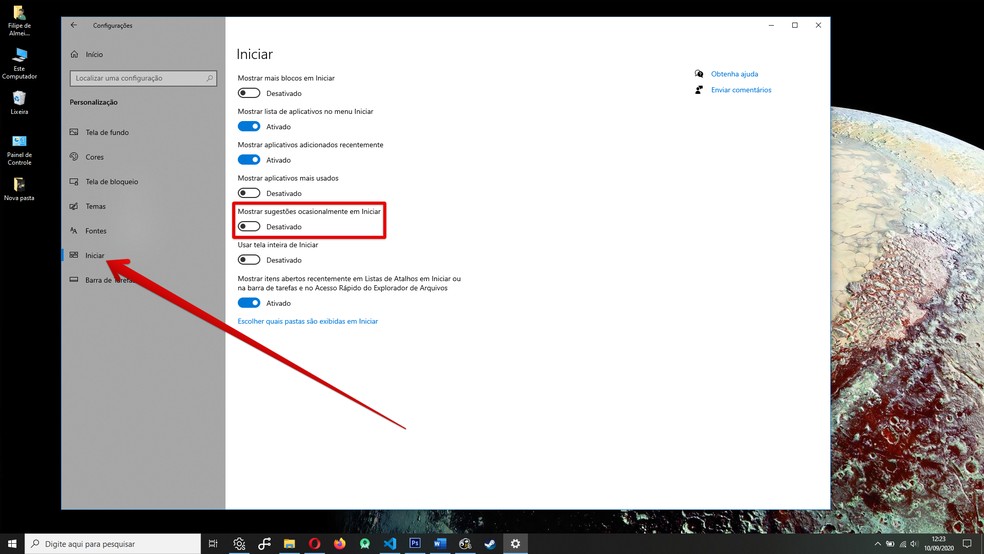Image resolution: width=984 pixels, height=554 pixels.
Task: Open Task View on the taskbar
Action: tap(213, 543)
